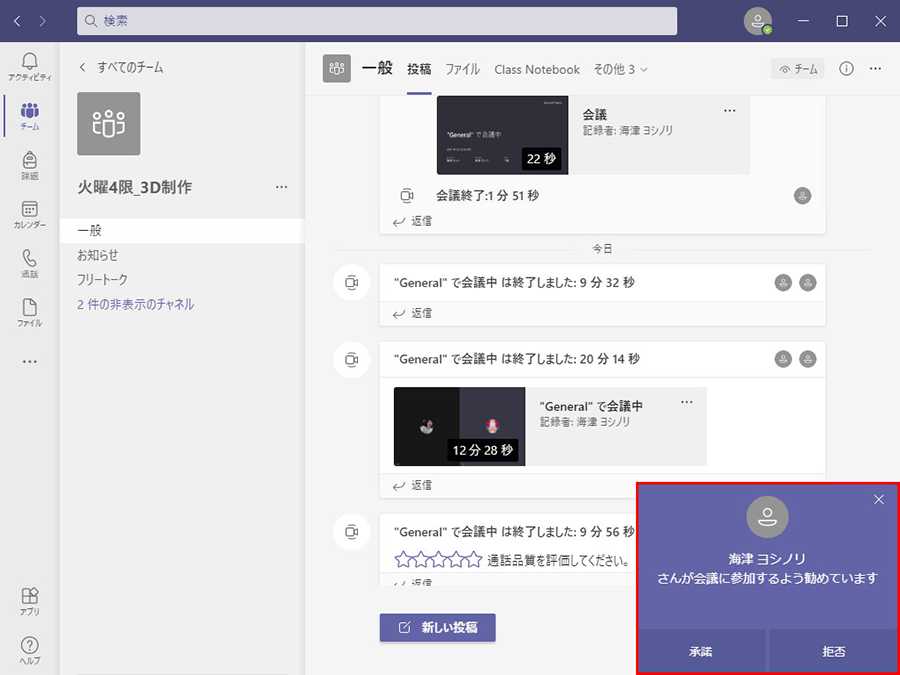
Task: Click the チーム visibility button in header
Action: pyautogui.click(x=798, y=69)
